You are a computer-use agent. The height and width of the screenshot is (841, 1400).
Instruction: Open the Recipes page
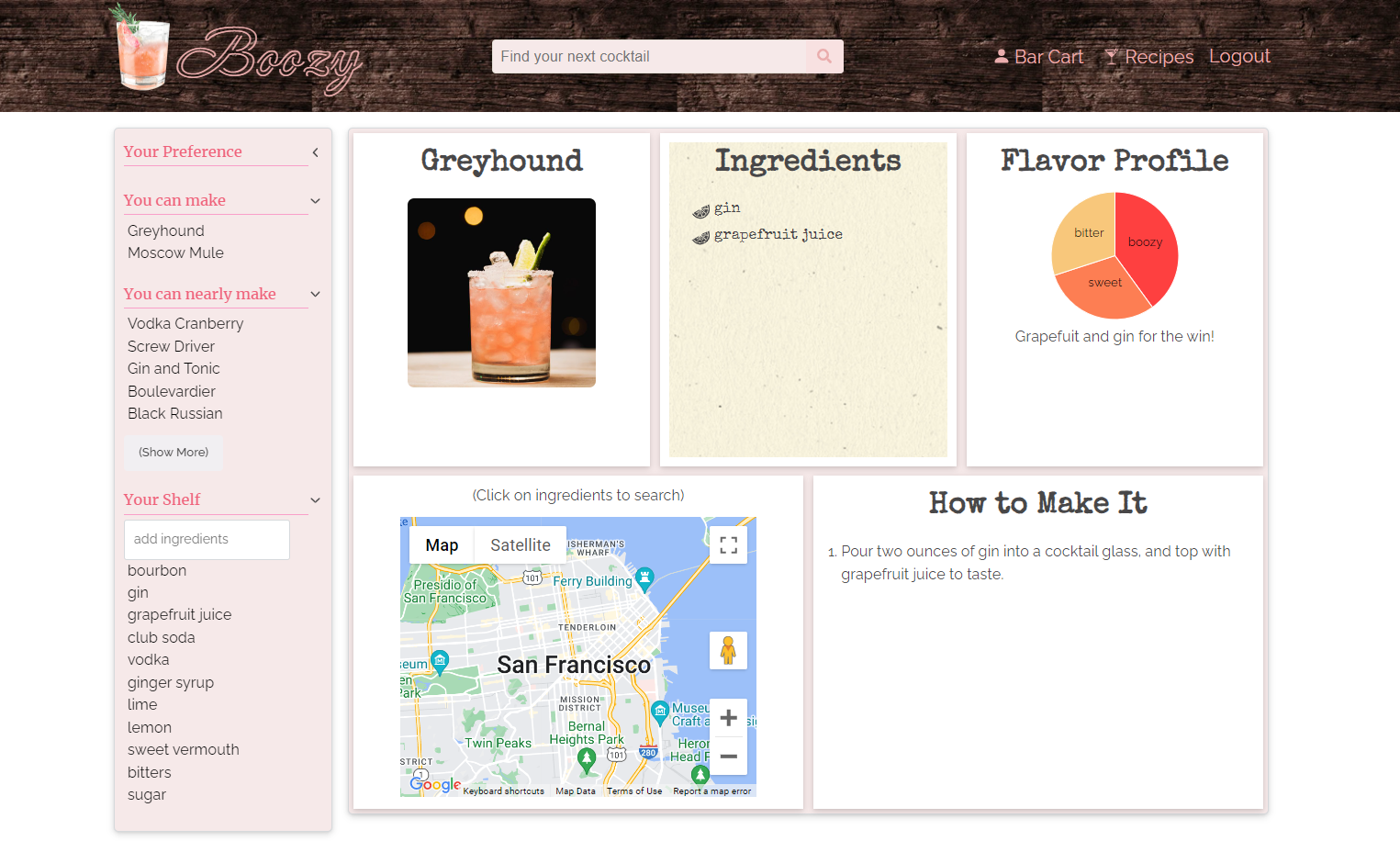(1149, 57)
